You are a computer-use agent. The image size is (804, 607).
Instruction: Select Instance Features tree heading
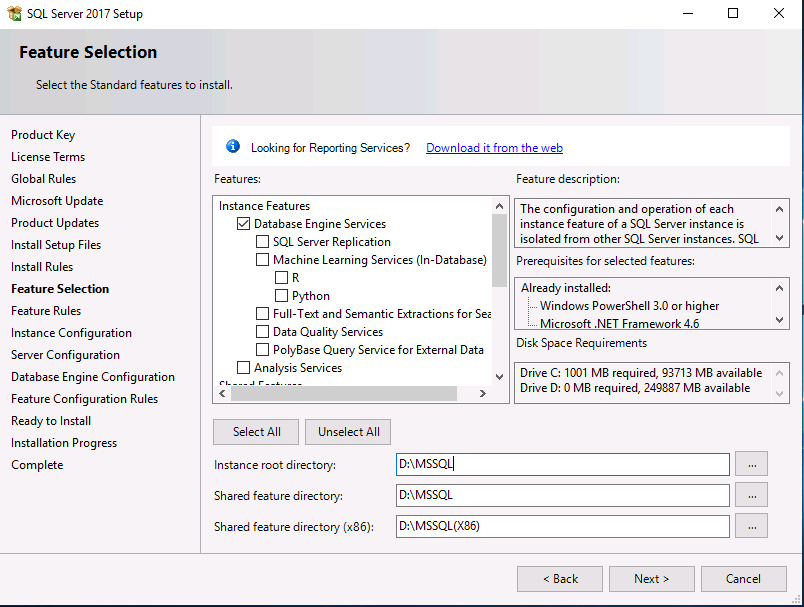(264, 206)
